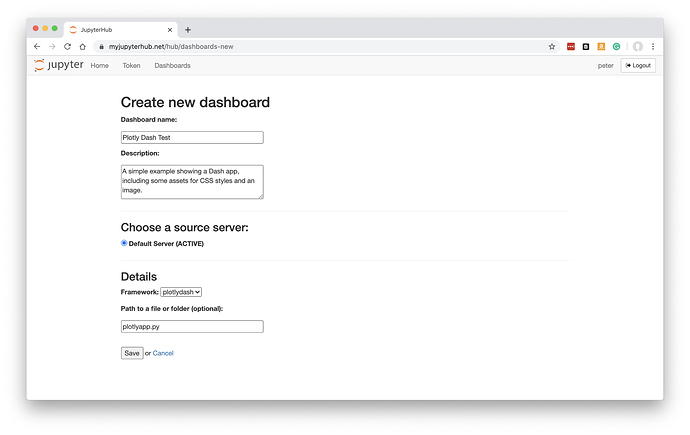Click the Details heading
The height and width of the screenshot is (435, 690).
[x=139, y=277]
